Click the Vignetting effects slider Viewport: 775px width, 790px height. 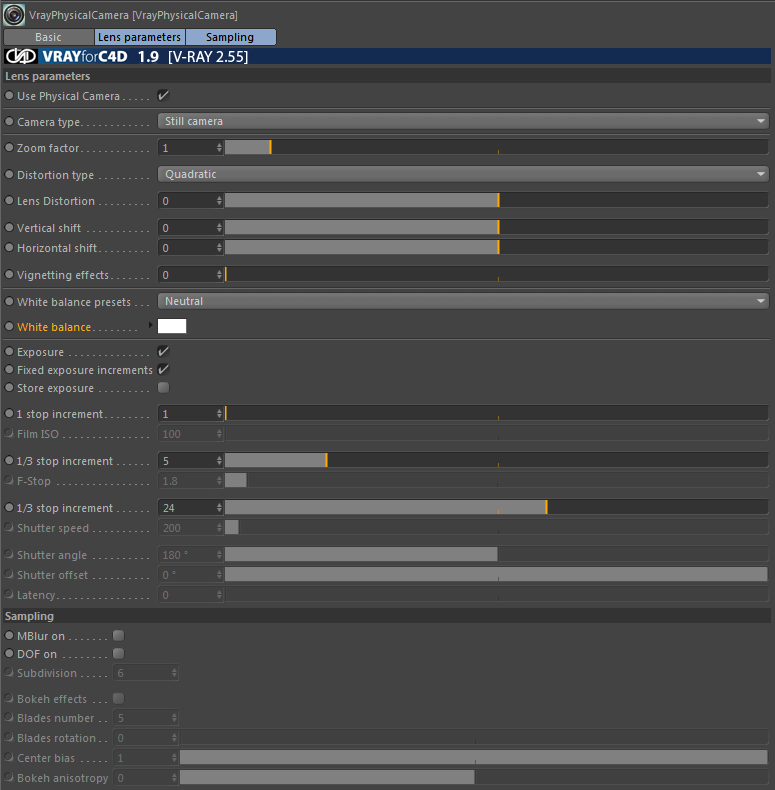[496, 275]
